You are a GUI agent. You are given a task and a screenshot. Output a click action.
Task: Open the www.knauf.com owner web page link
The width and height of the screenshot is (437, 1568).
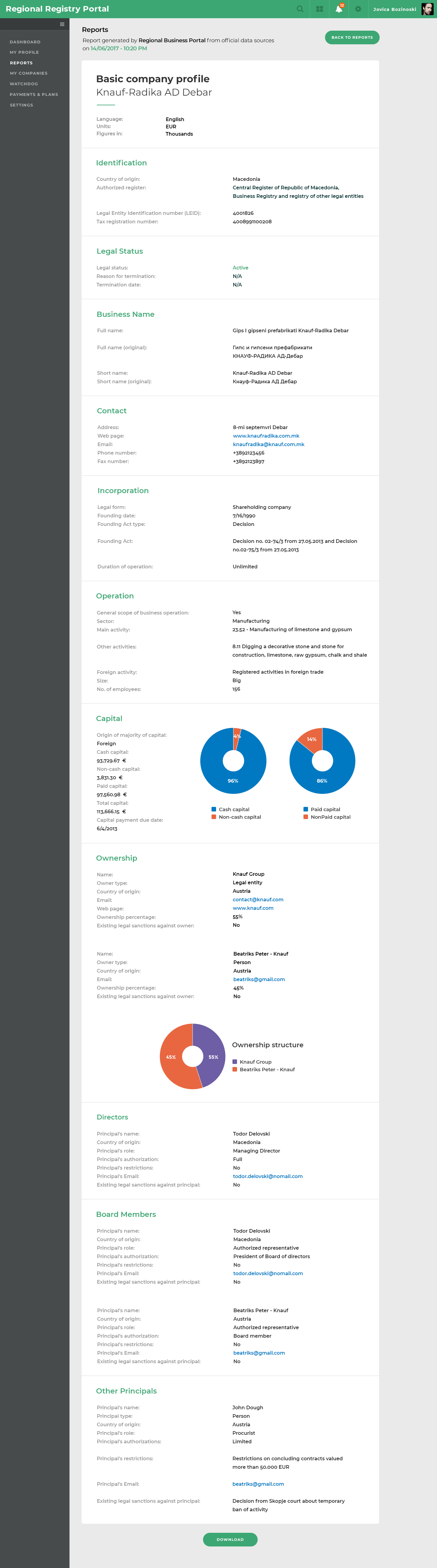252,908
